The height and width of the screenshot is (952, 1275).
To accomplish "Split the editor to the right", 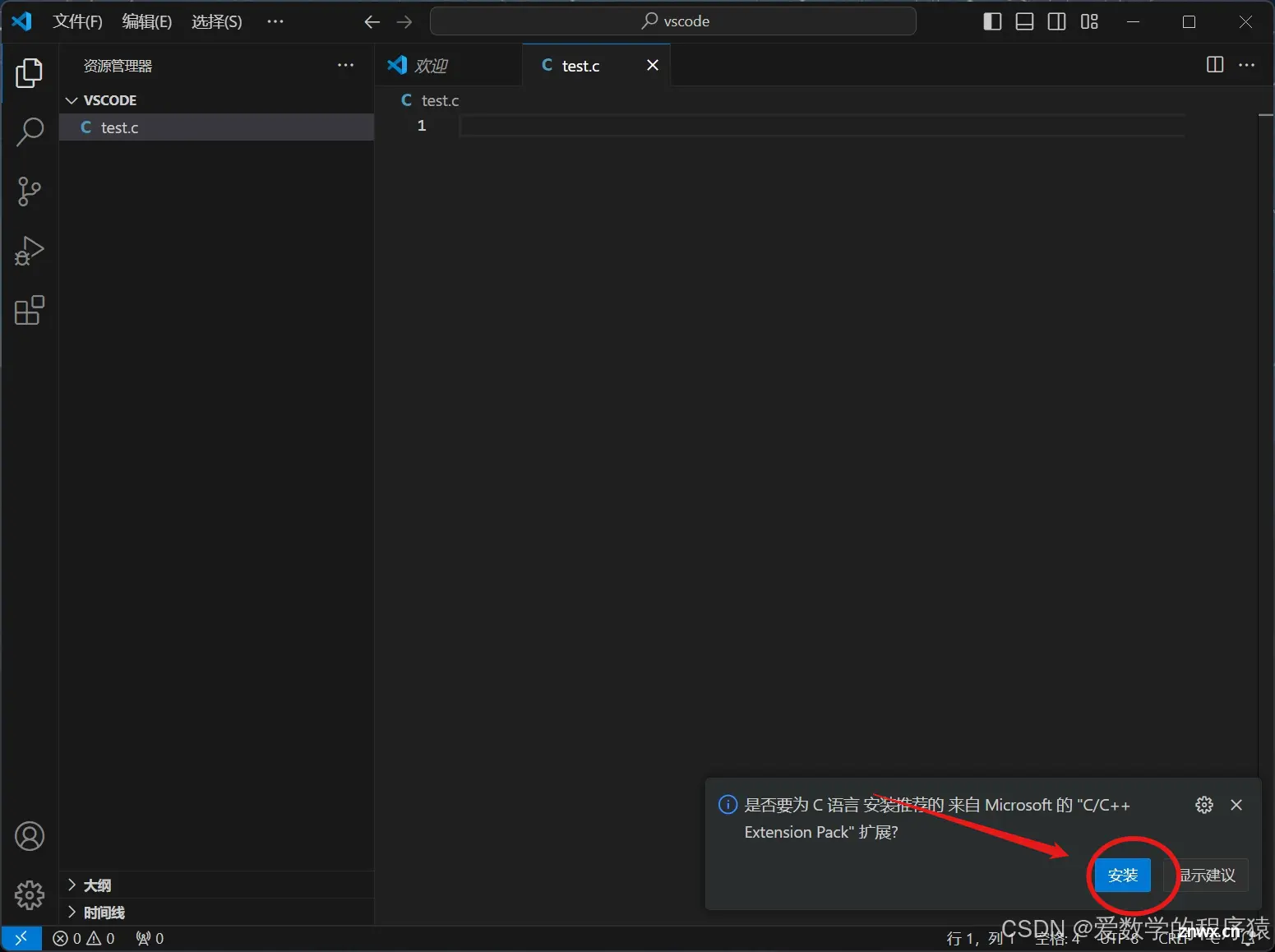I will click(1215, 65).
